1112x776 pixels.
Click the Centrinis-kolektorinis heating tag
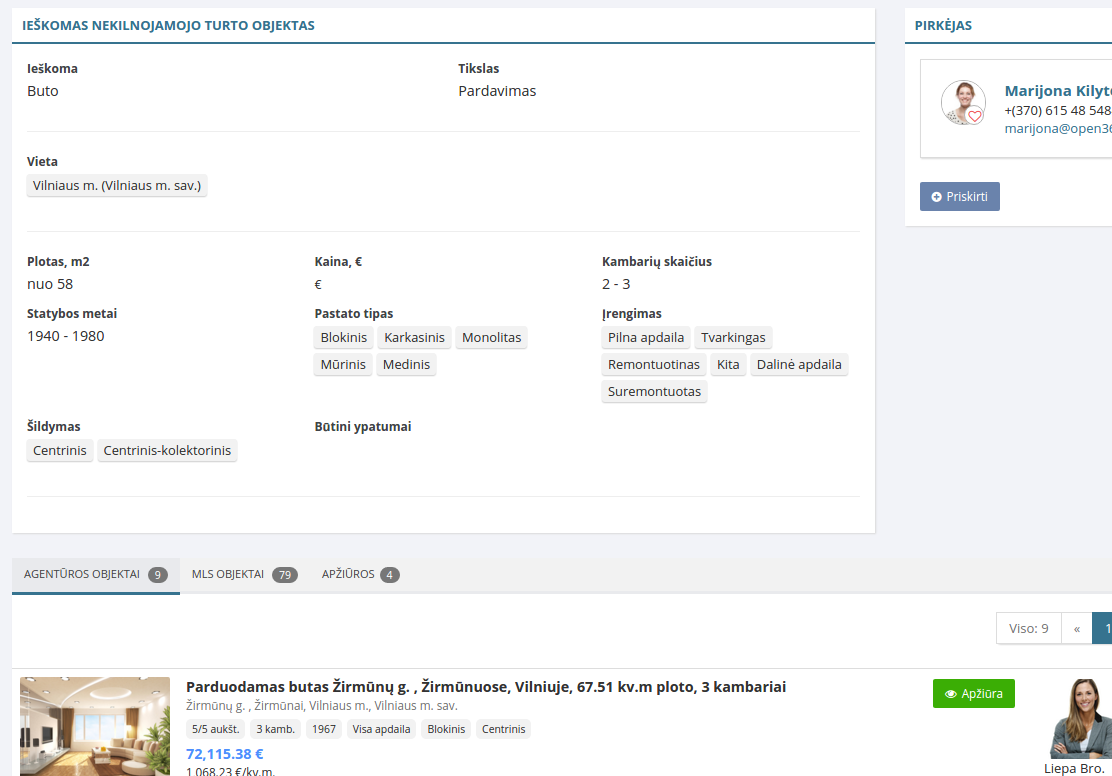[167, 451]
